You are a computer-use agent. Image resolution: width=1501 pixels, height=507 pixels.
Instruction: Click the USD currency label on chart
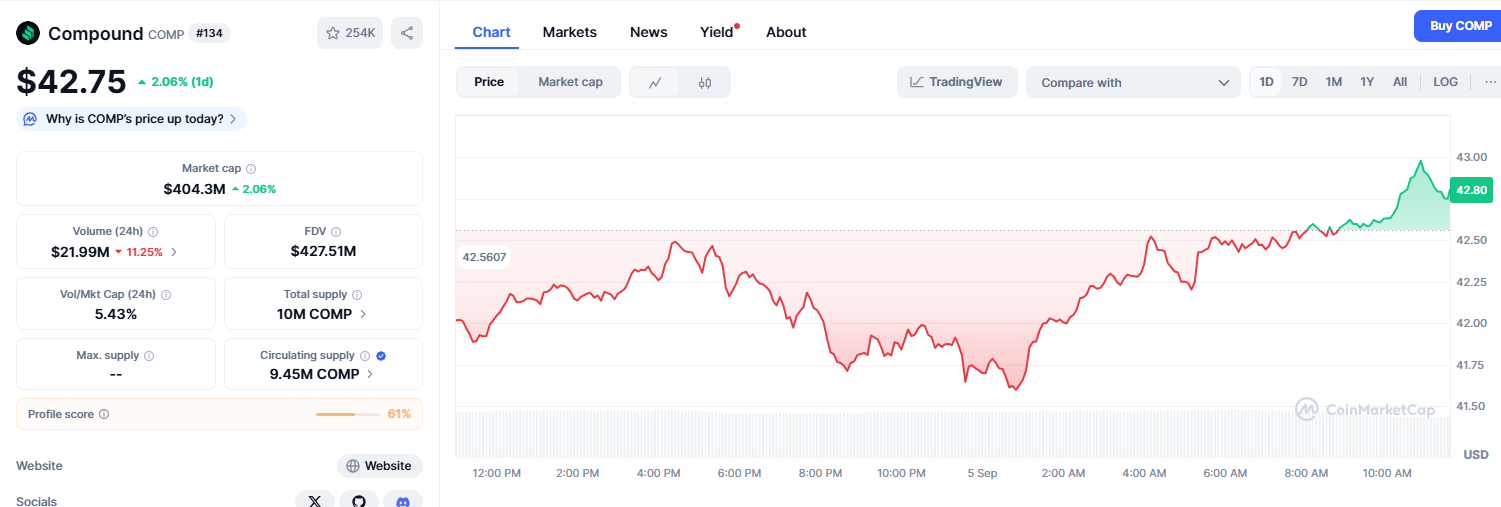tap(1476, 455)
